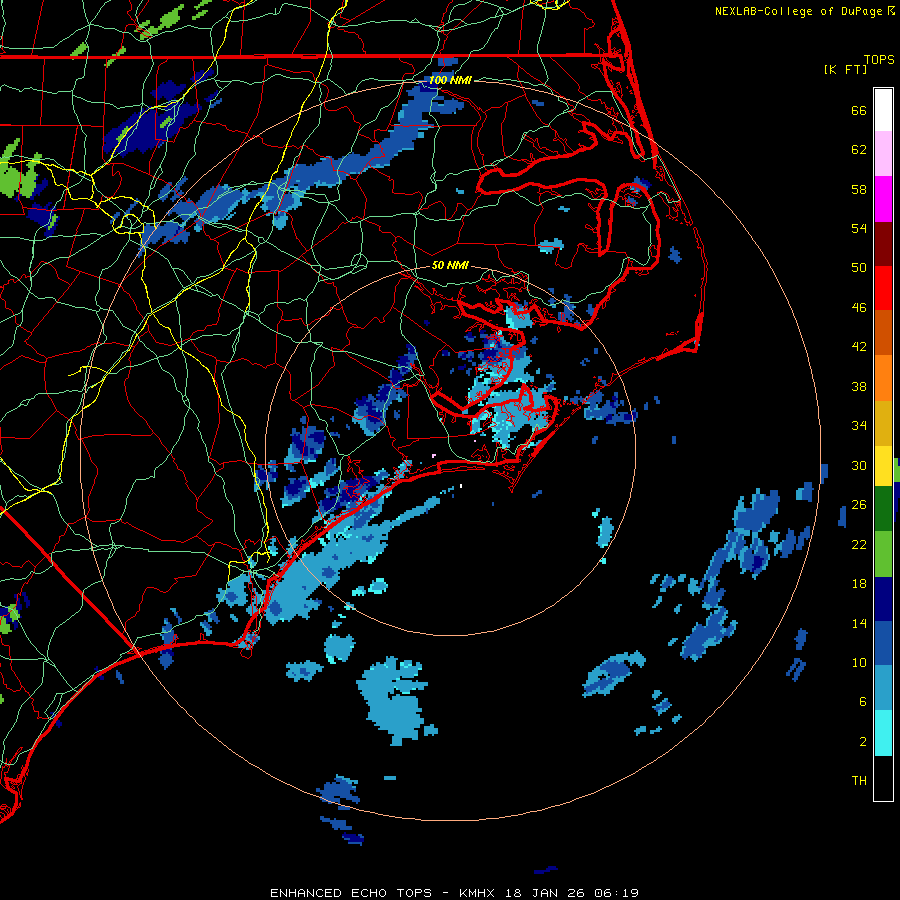Click the black TH threshold legend swatch
The width and height of the screenshot is (900, 900).
(883, 778)
